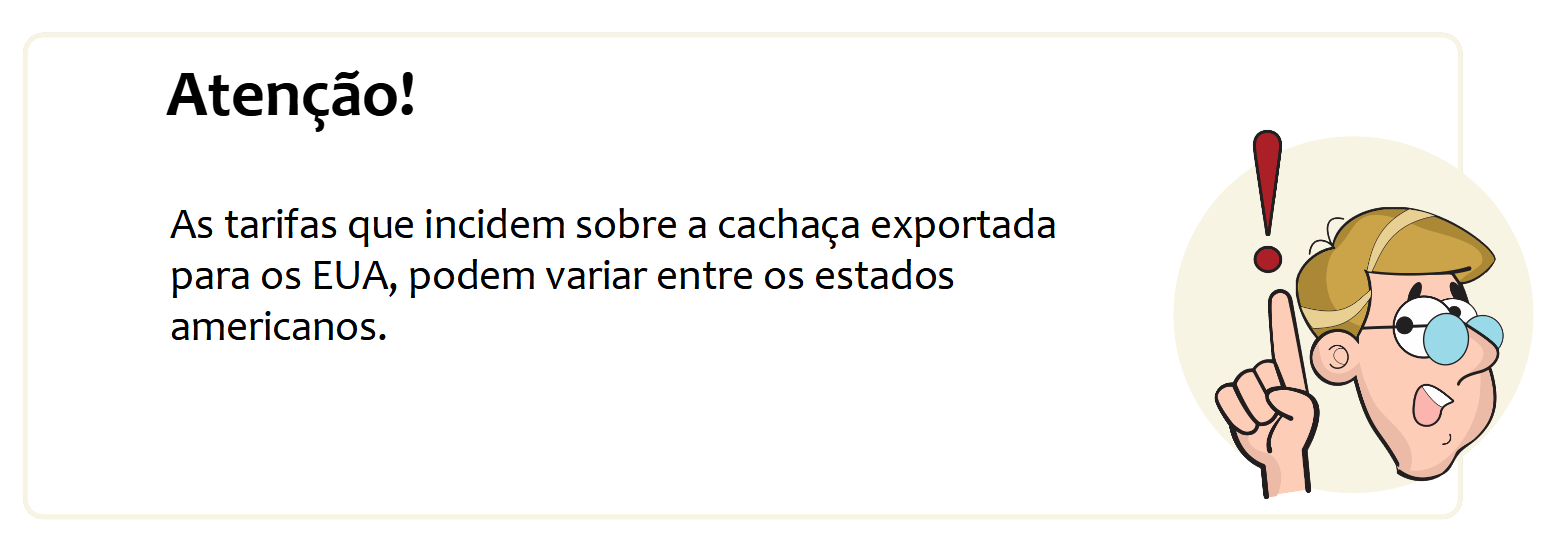
Task: Click the word "exportada" in the text
Action: (x=963, y=227)
